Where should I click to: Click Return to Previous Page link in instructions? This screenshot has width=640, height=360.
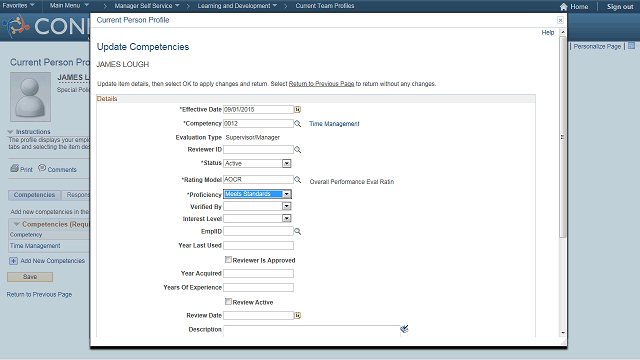[x=321, y=84]
